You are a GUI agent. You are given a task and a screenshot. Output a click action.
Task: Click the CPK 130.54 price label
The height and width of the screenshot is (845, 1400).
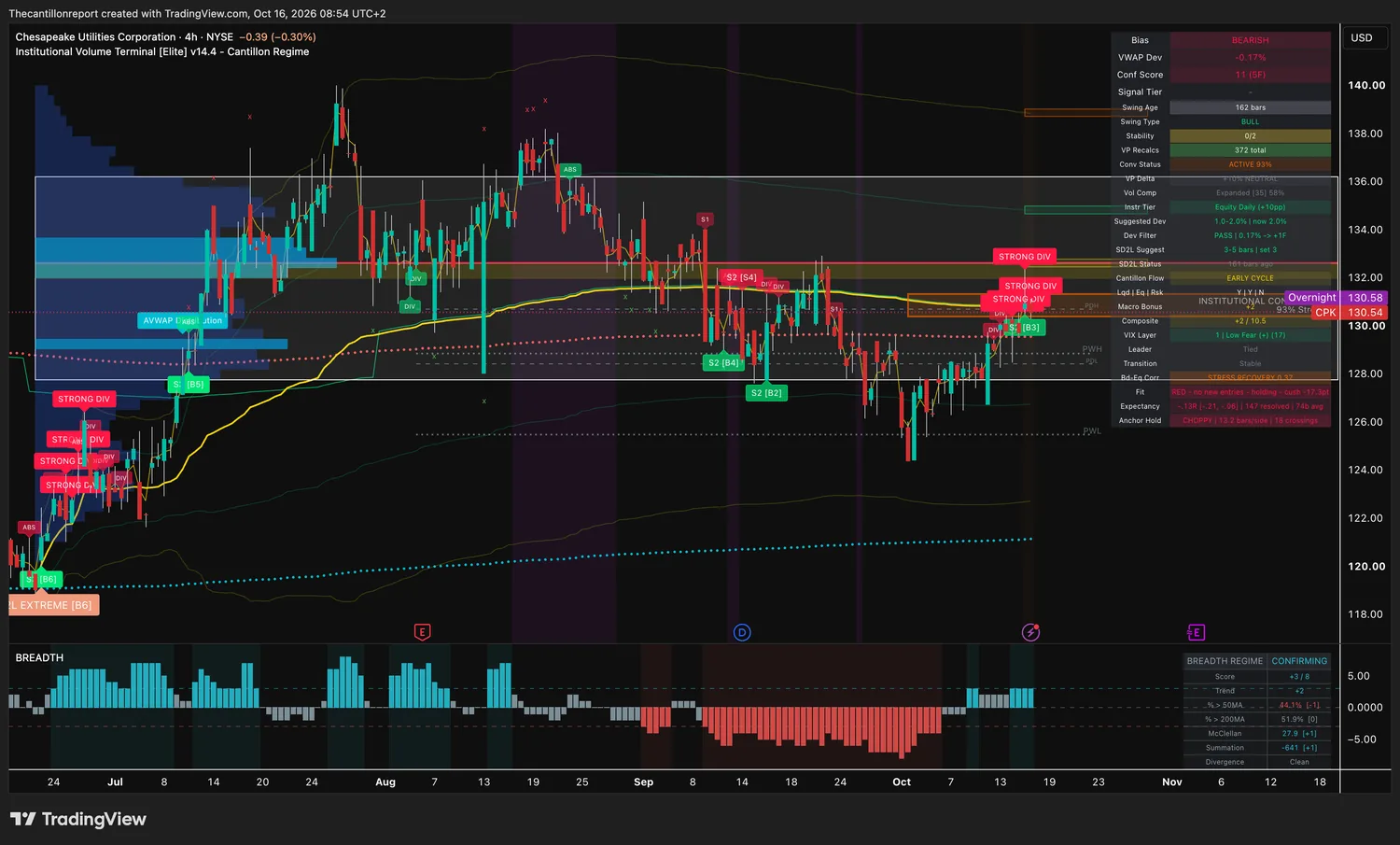tap(1350, 313)
